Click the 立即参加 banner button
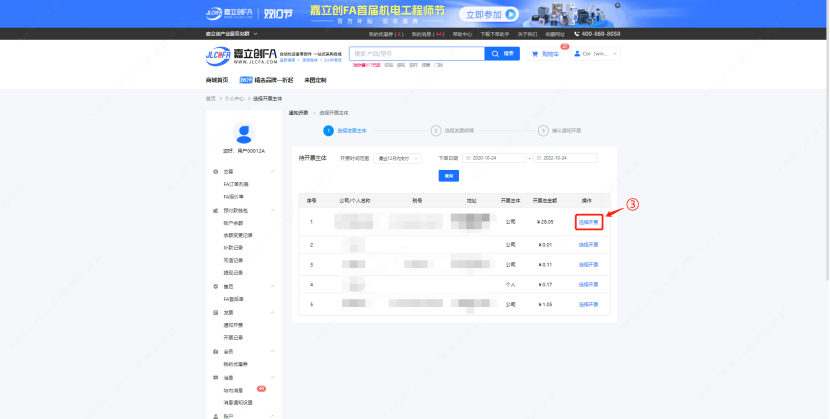The image size is (830, 419). tap(490, 15)
